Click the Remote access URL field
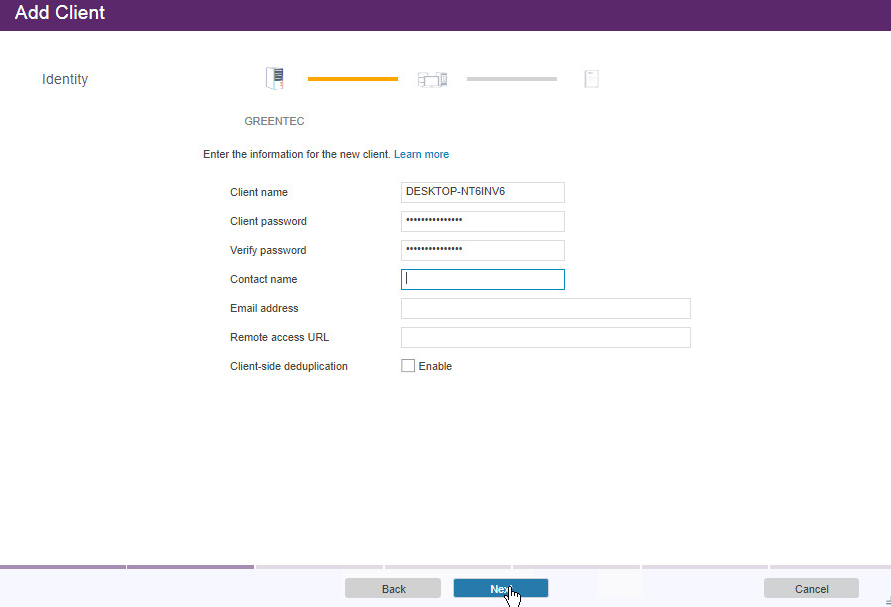The width and height of the screenshot is (891, 607). (x=545, y=337)
